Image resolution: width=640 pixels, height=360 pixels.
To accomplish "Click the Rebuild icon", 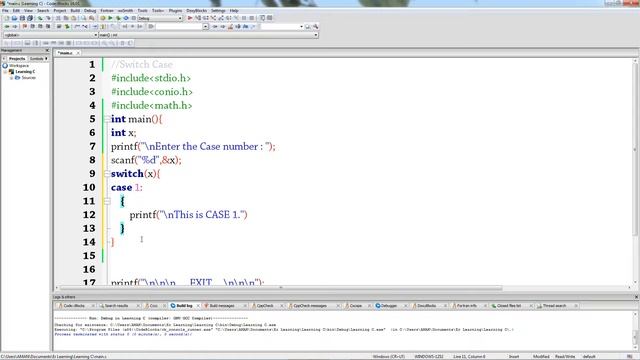I will 126,18.
